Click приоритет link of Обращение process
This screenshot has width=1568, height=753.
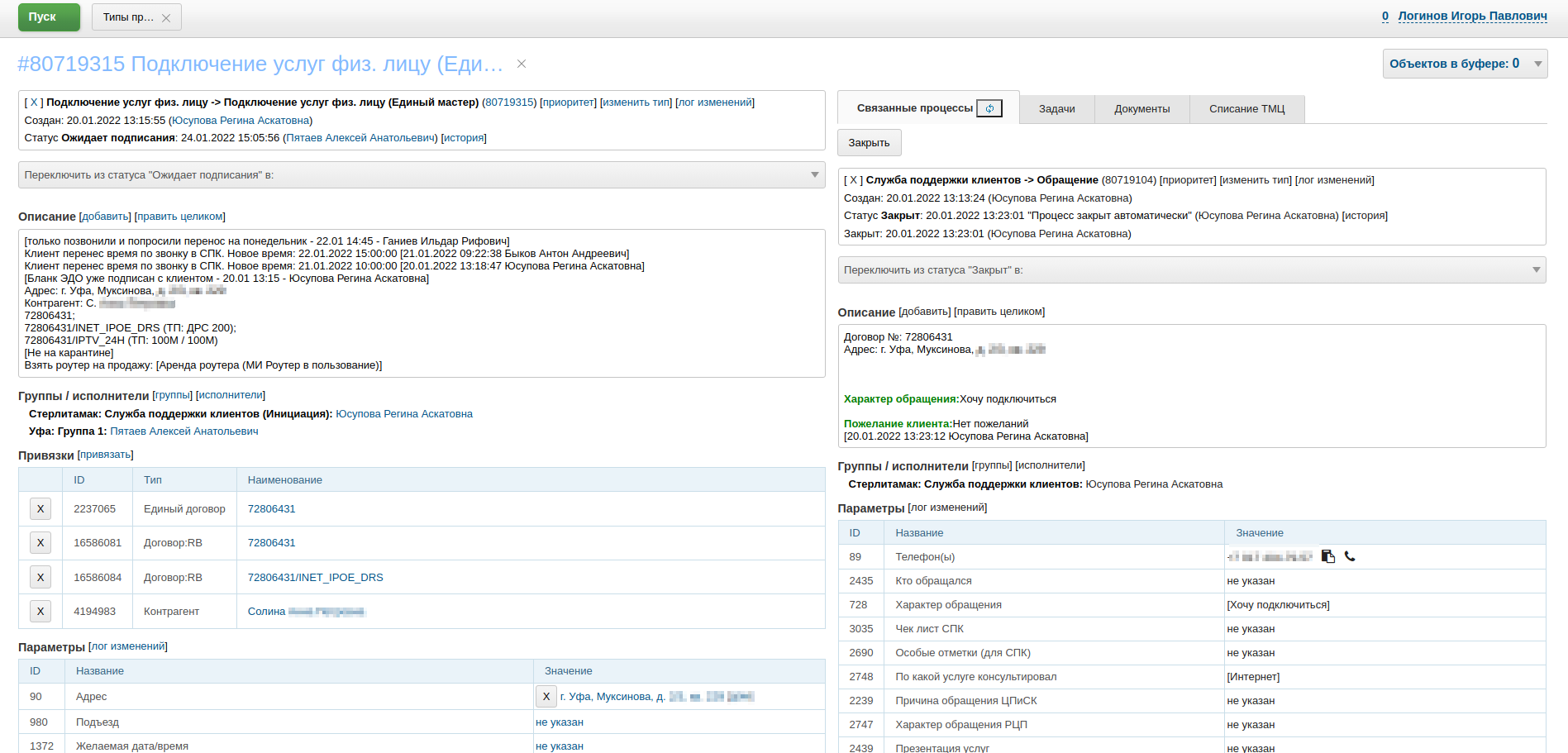pos(1188,180)
